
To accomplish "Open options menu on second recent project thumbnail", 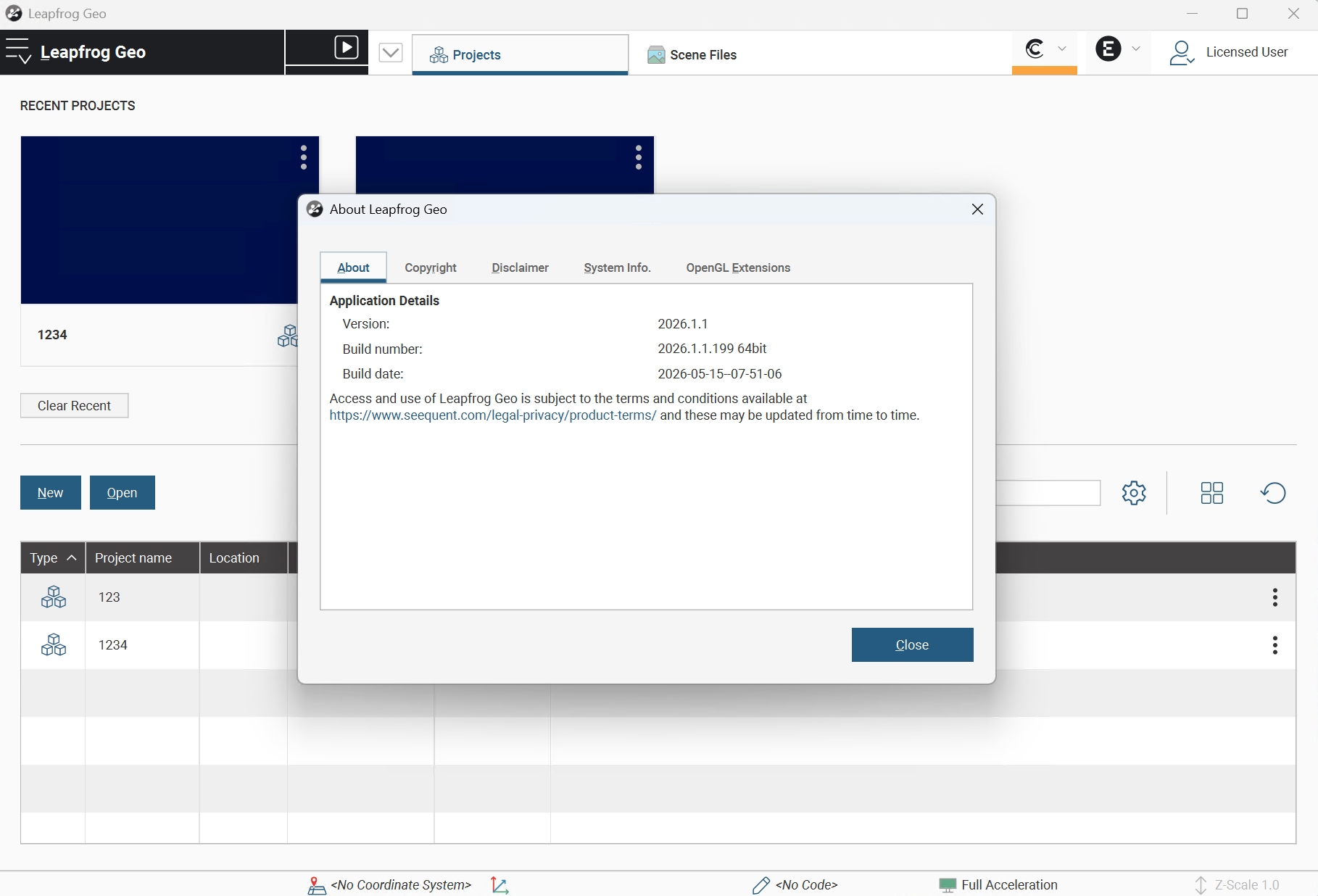I will pos(639,157).
